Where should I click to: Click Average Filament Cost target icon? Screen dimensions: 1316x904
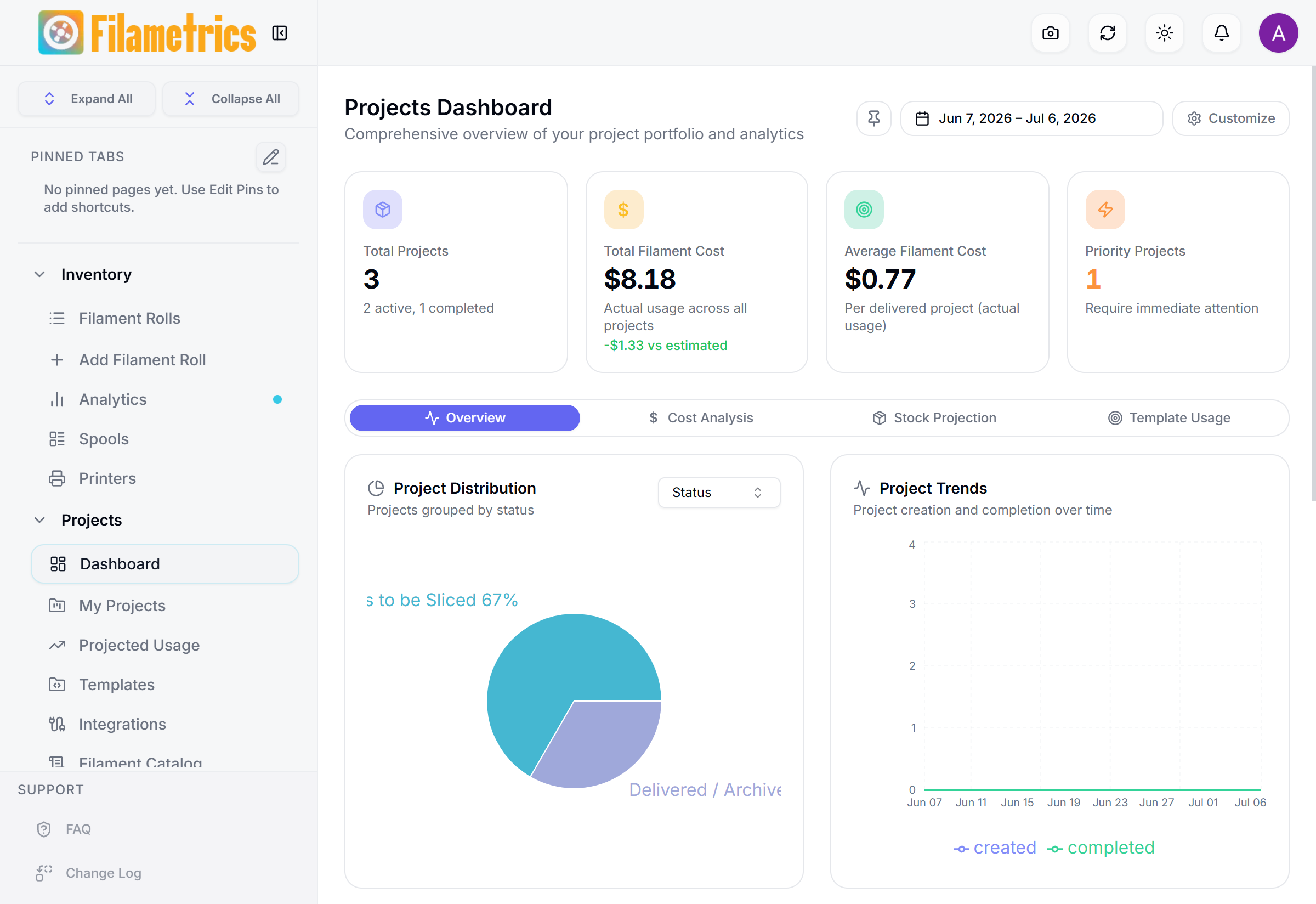click(x=864, y=210)
